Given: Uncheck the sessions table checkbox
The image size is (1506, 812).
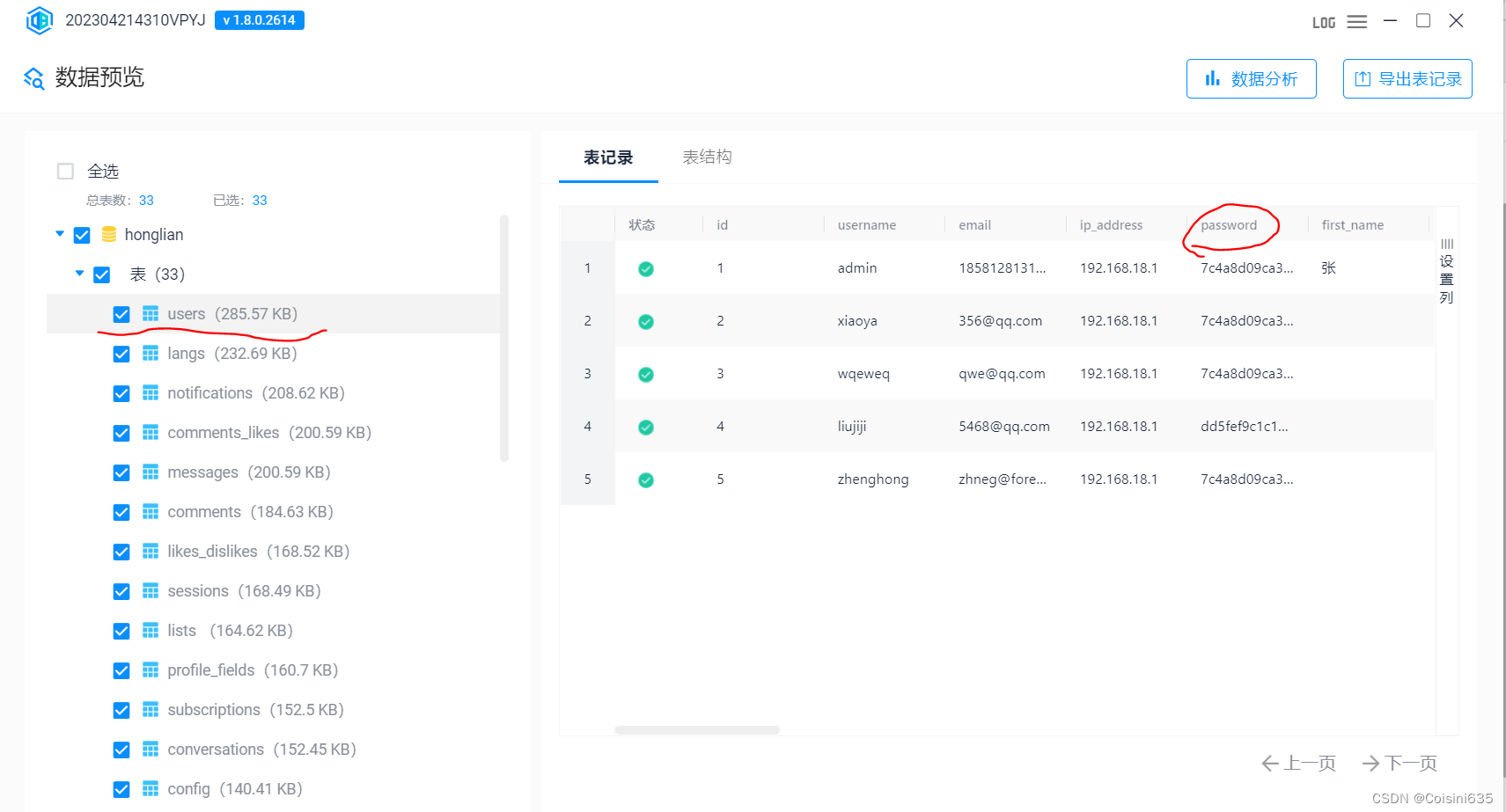Looking at the screenshot, I should pos(121,592).
